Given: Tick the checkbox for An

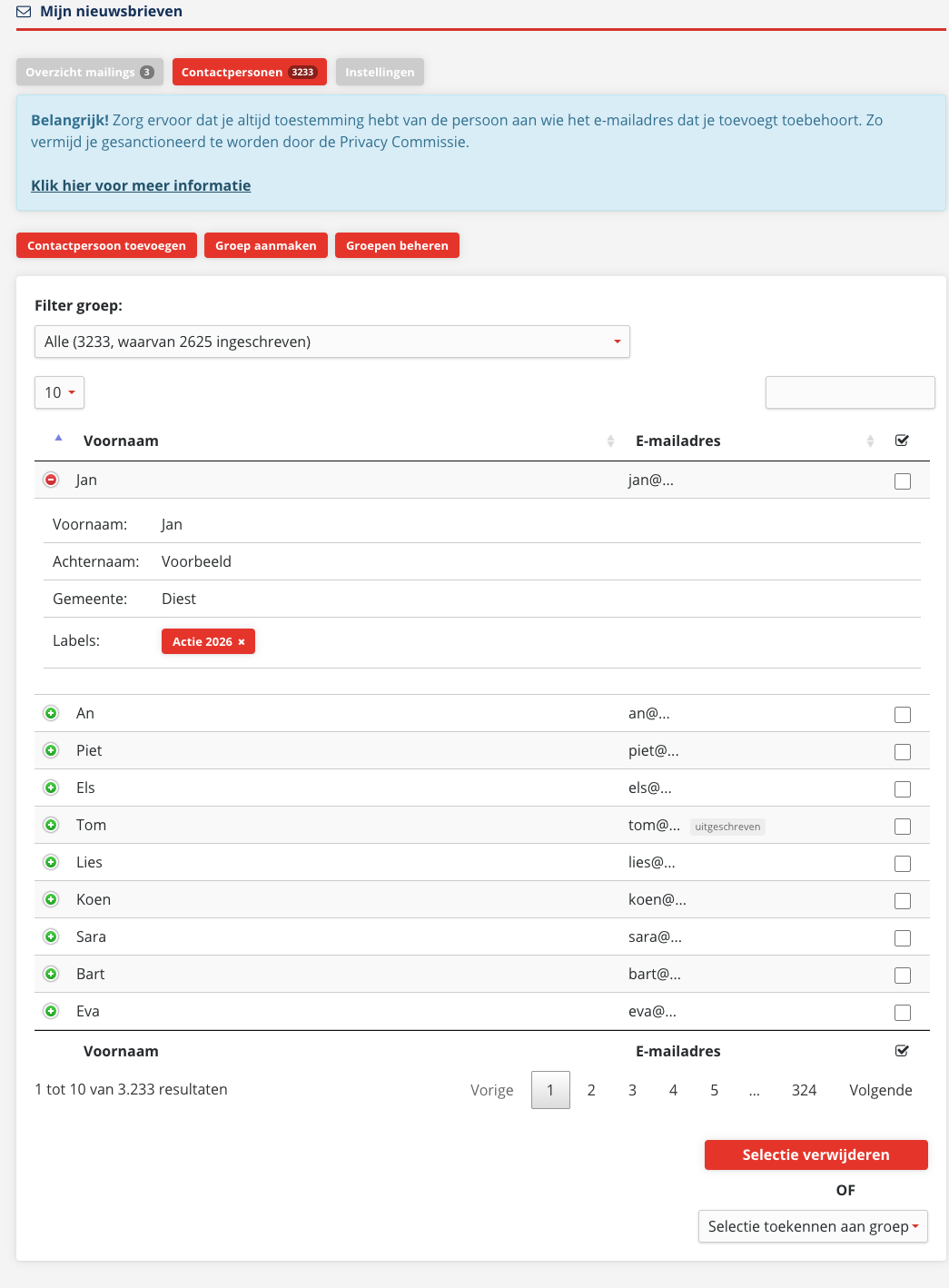Looking at the screenshot, I should tap(903, 715).
